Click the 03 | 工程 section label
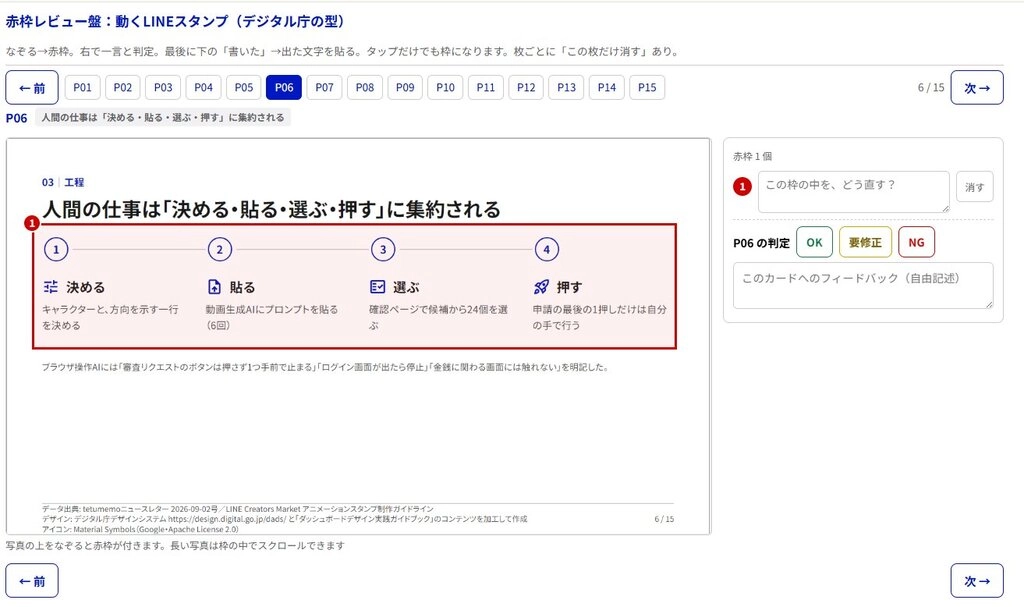 63,182
